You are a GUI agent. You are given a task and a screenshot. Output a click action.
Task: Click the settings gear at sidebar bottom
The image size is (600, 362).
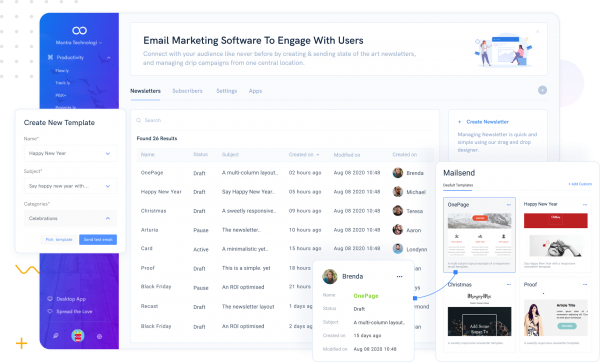click(99, 336)
